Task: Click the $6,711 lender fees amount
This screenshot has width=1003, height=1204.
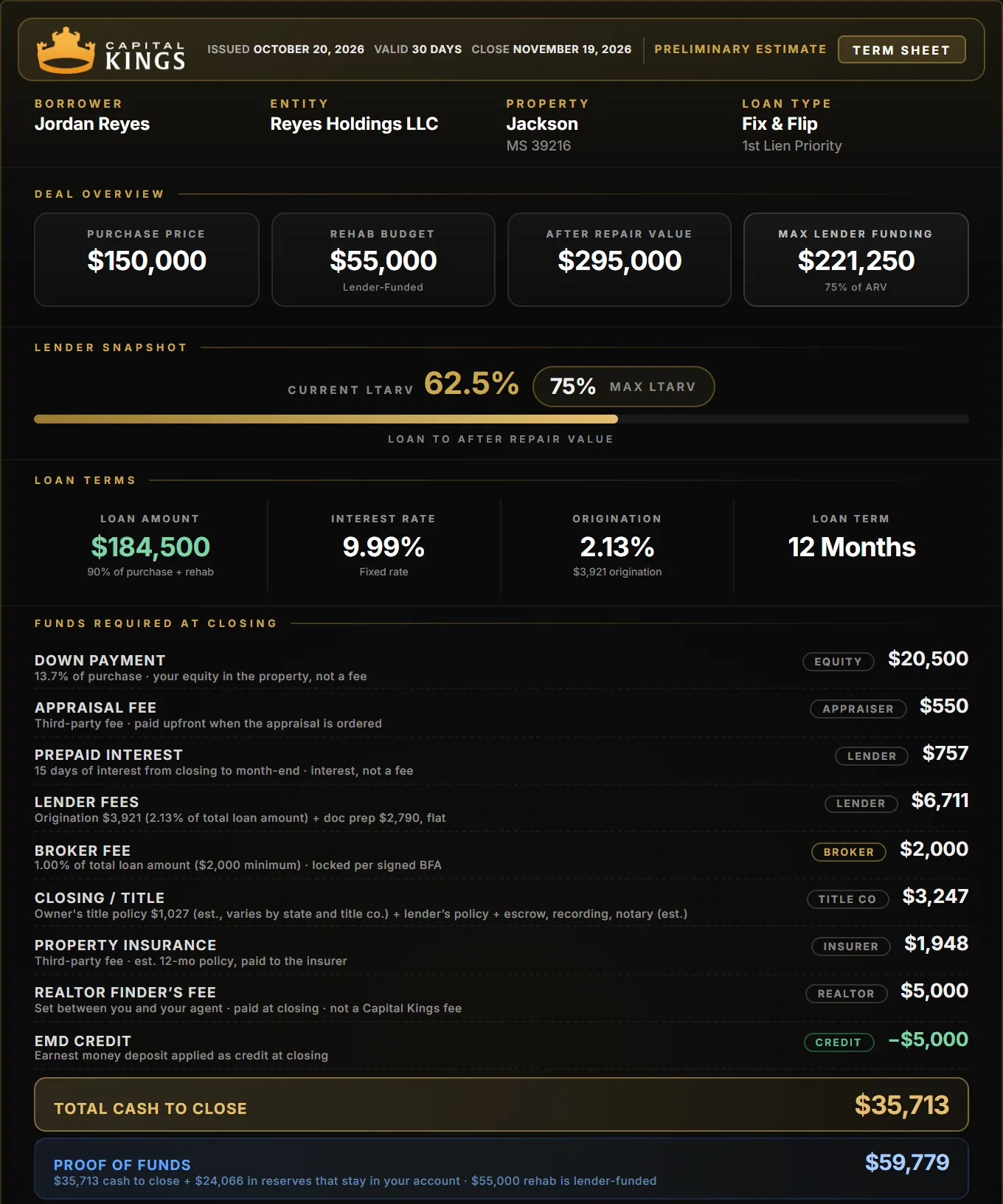Action: pyautogui.click(x=940, y=800)
